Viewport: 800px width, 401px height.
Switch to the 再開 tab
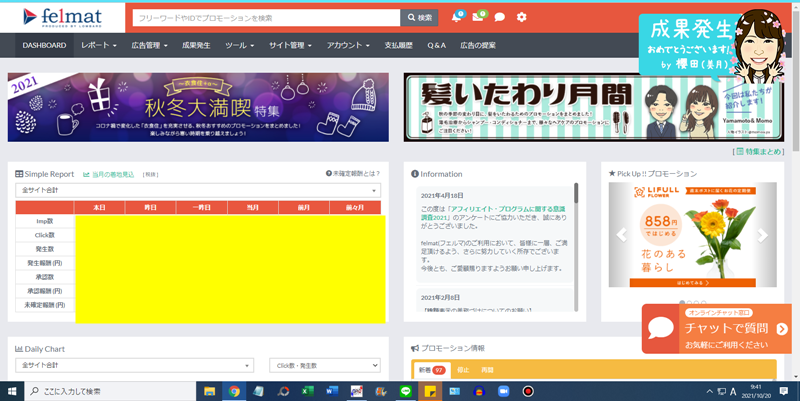[487, 370]
